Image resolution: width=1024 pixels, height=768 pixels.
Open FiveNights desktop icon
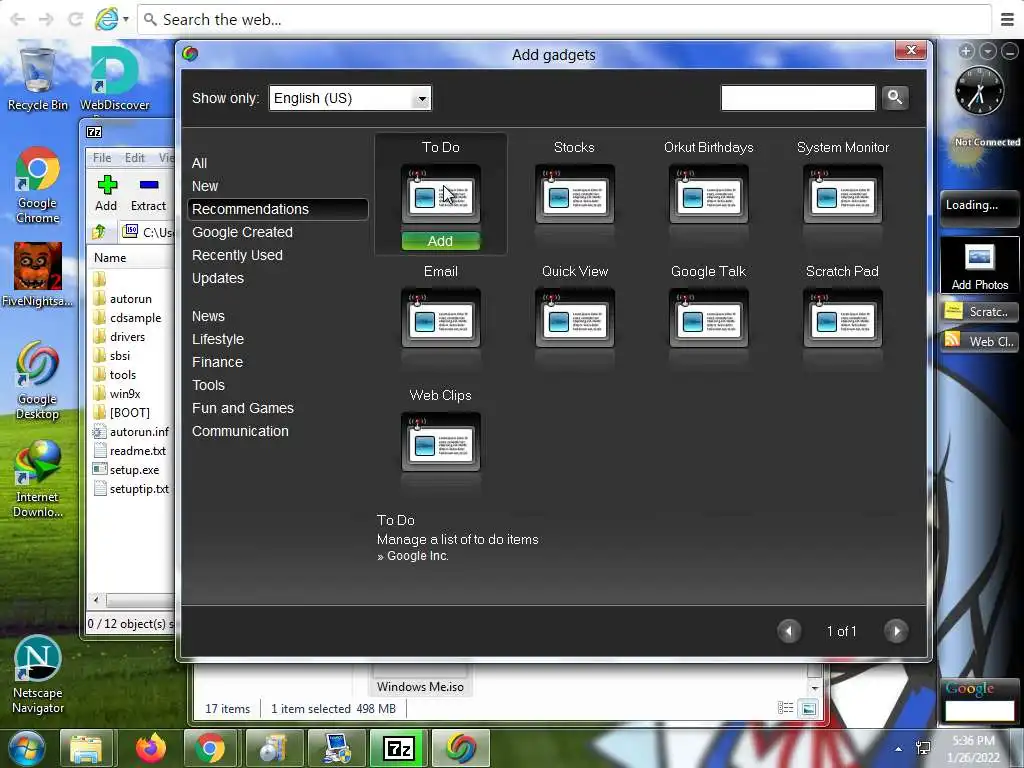(x=37, y=274)
